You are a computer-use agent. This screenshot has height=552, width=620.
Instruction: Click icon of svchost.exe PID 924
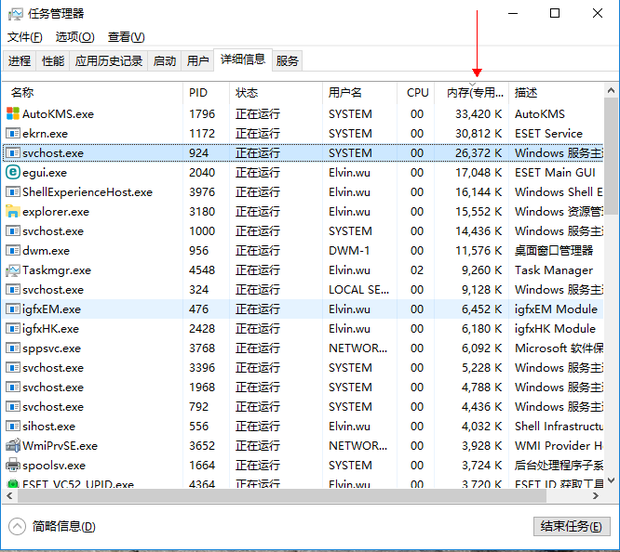tap(13, 153)
